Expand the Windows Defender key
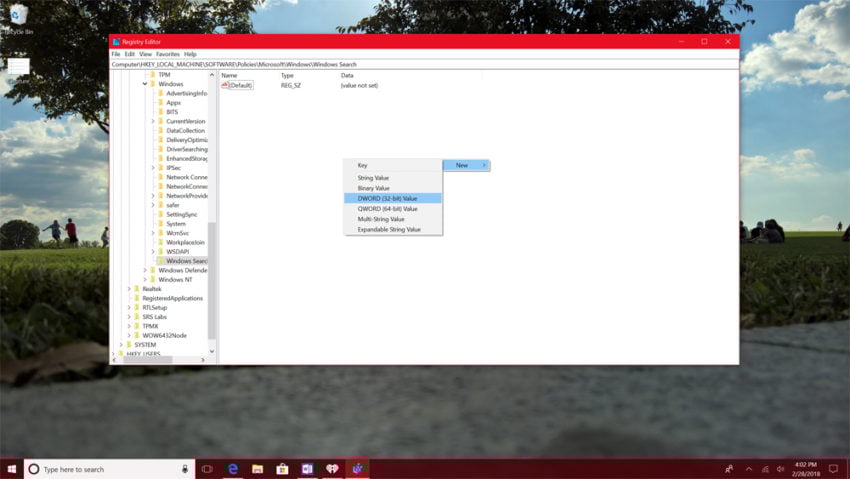Screen dimensions: 850x479 [x=145, y=270]
